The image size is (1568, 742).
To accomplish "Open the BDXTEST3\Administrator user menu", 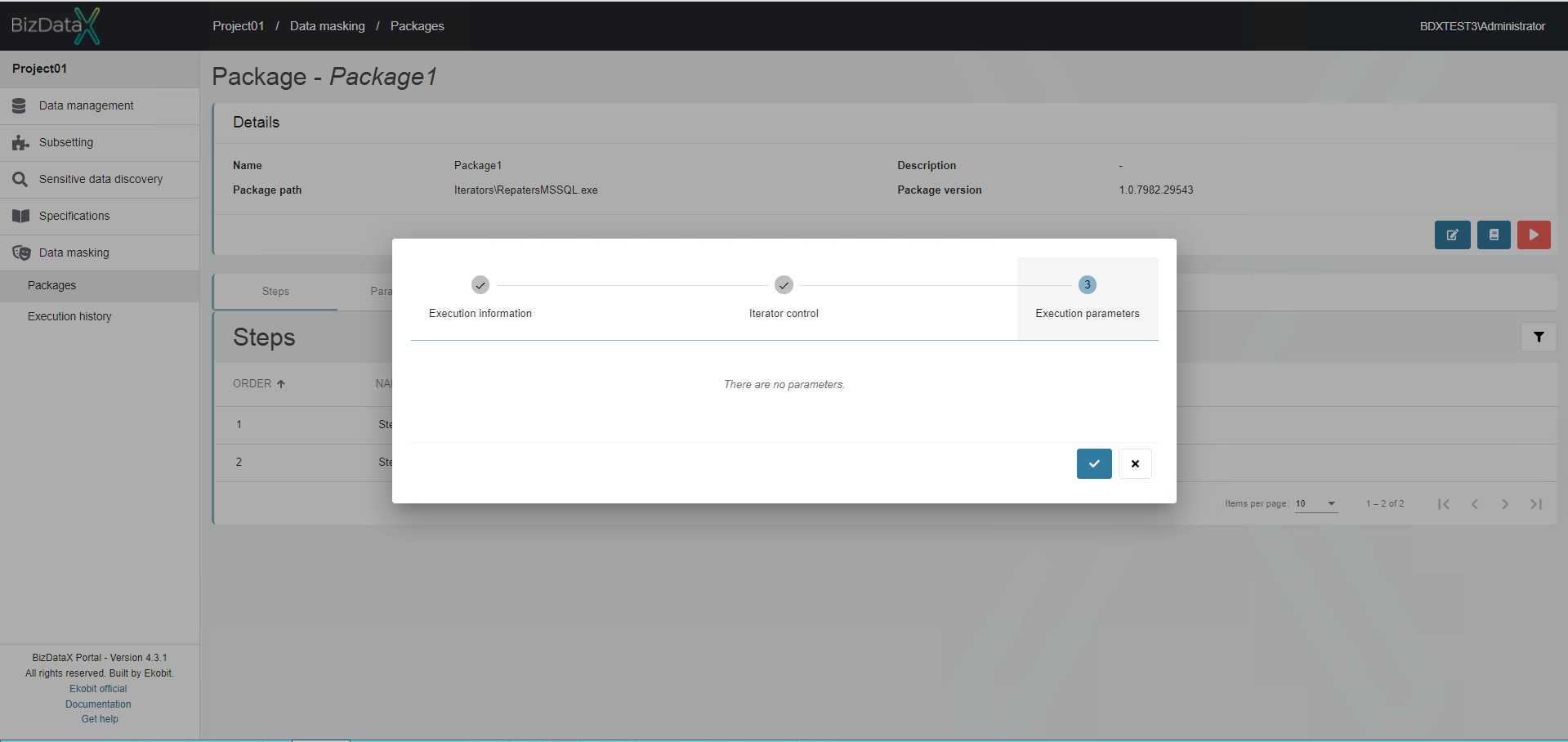I will [x=1482, y=26].
